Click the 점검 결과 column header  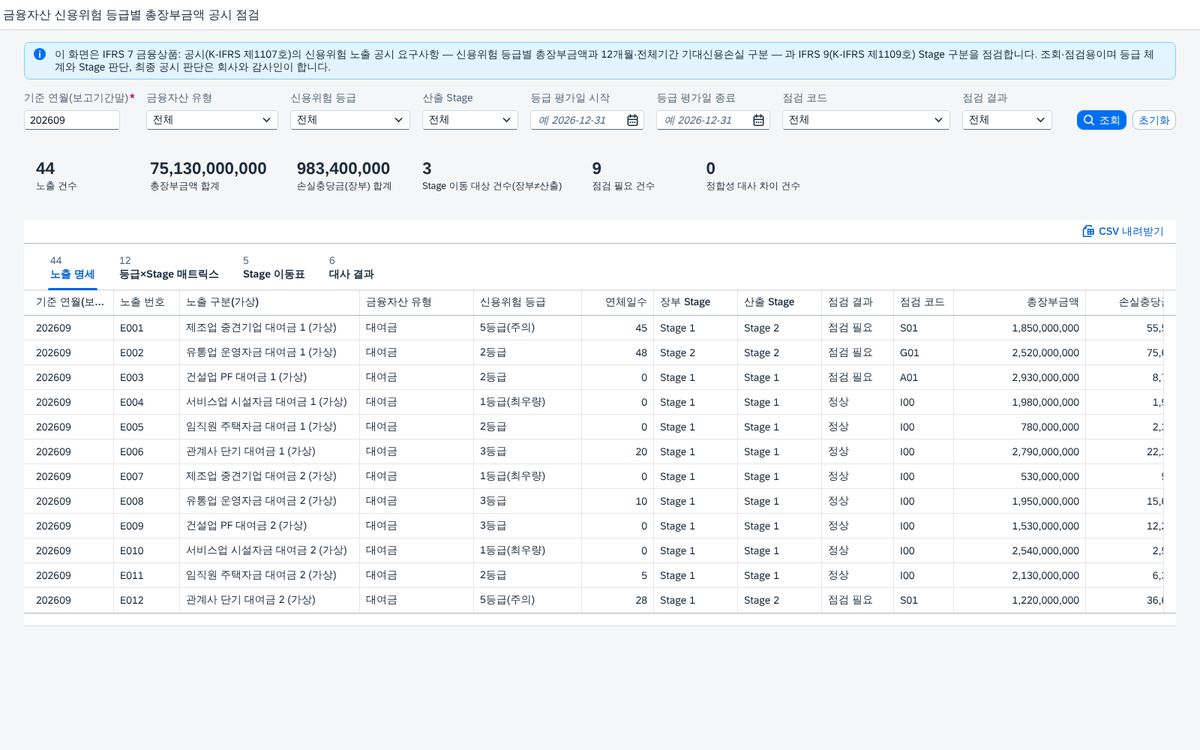click(857, 302)
